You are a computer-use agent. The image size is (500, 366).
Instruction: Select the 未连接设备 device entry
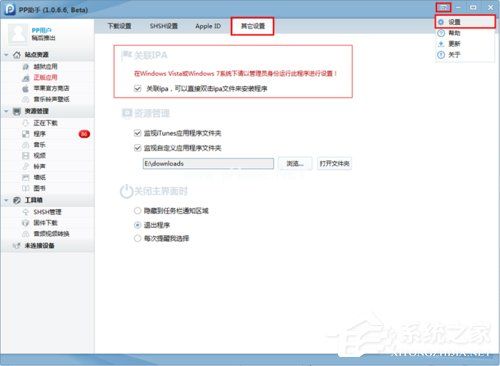click(39, 246)
